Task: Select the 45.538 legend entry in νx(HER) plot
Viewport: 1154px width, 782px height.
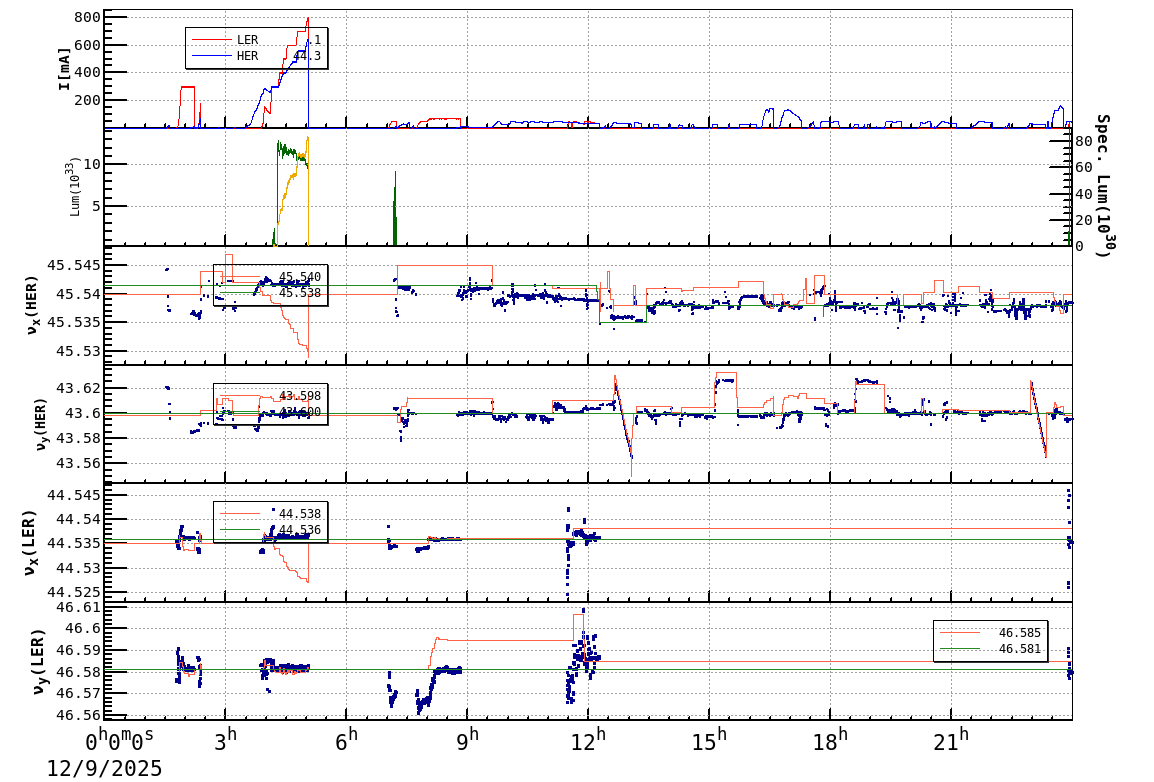Action: (299, 293)
